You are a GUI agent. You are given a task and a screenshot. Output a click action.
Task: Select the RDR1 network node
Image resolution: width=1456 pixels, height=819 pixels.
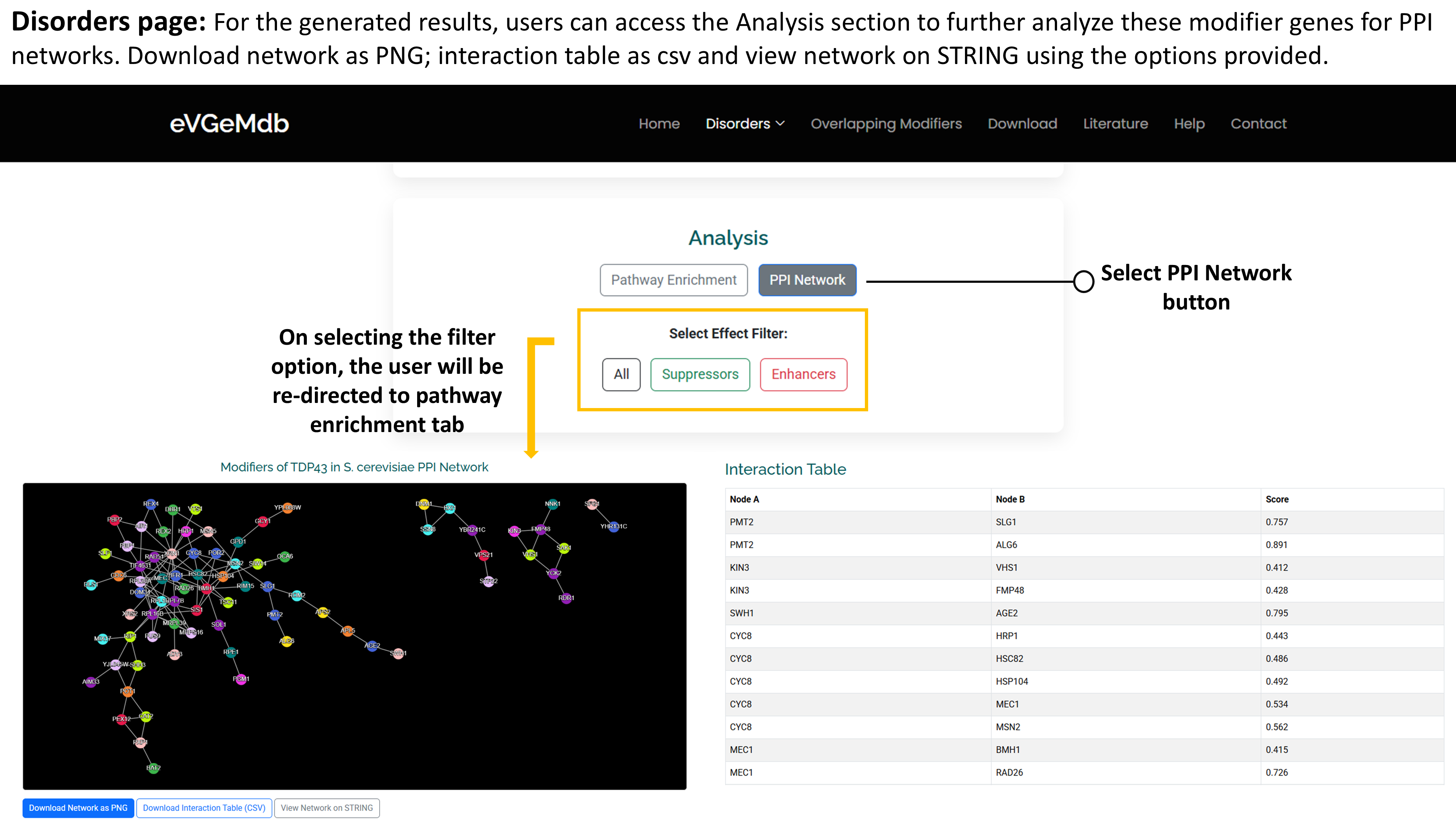[x=566, y=598]
